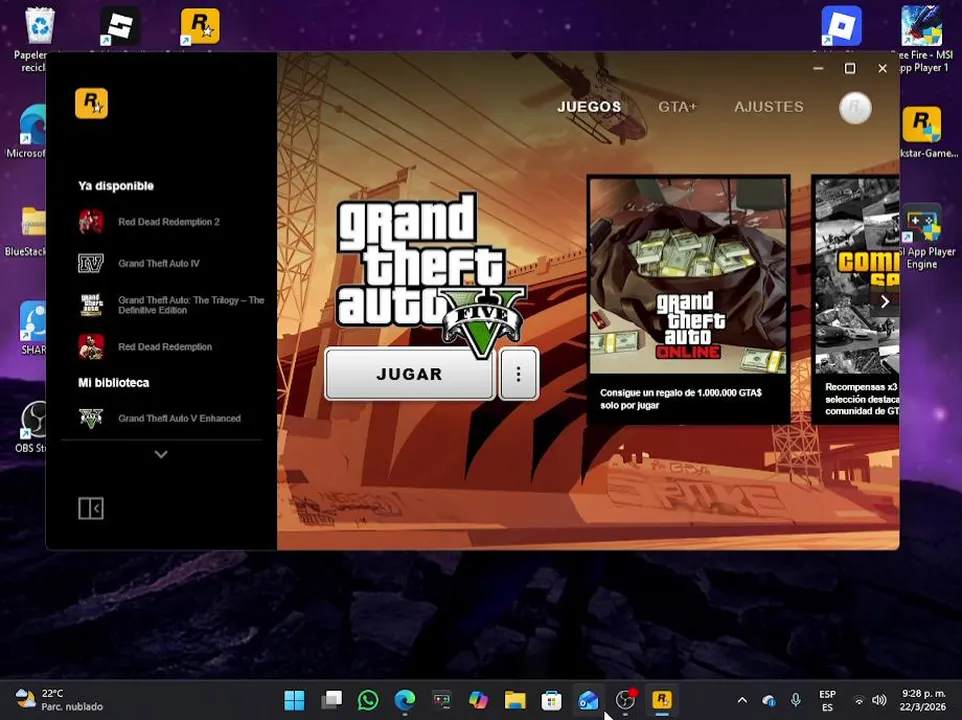The image size is (962, 720).
Task: Open the OneDrive tray icon
Action: point(769,700)
